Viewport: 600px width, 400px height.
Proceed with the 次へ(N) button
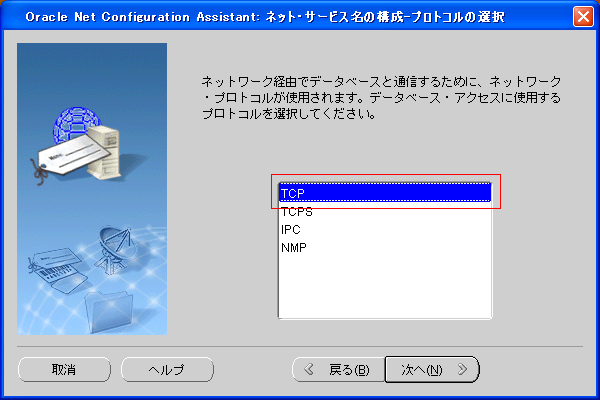tap(432, 369)
